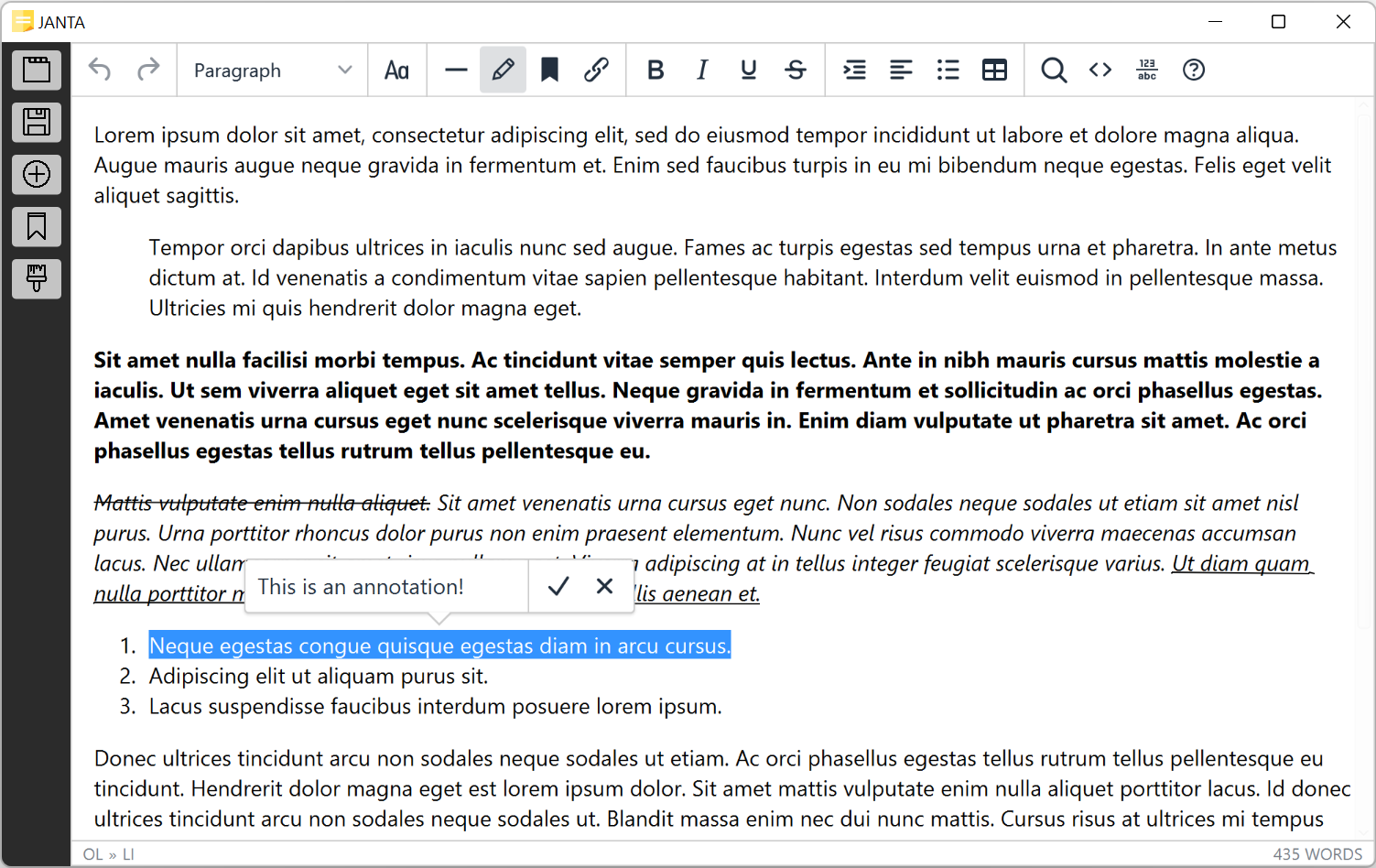Save document with the floppy disk icon

[x=37, y=122]
